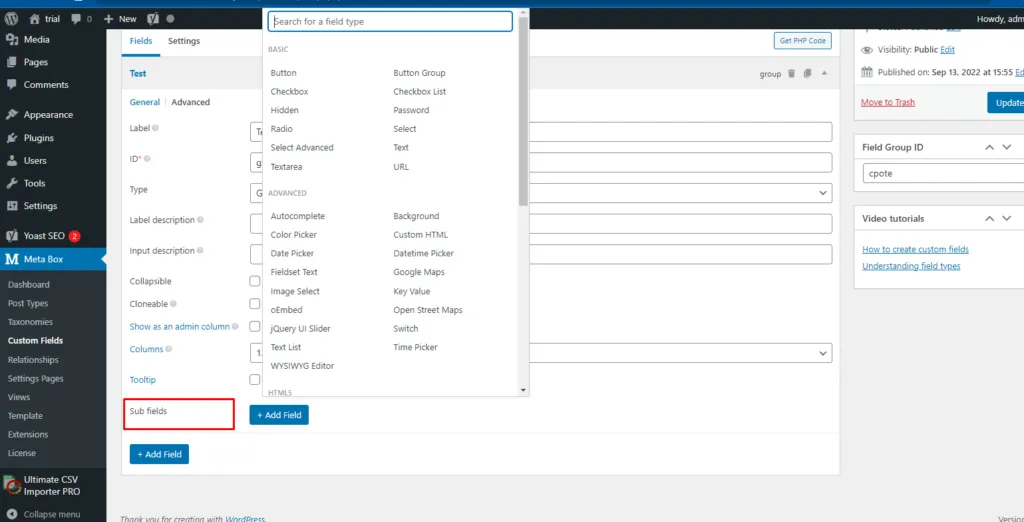Enable the Collapsible checkbox

pos(255,282)
